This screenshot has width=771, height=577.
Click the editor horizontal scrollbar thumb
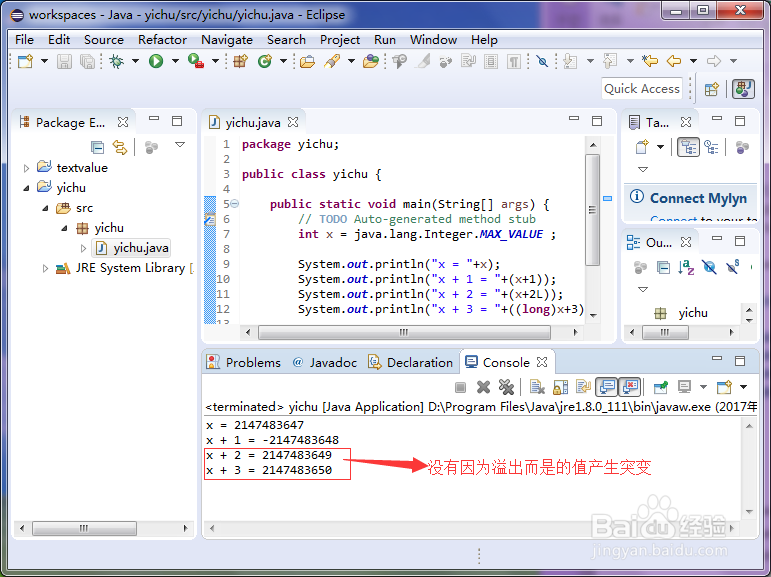[x=404, y=333]
